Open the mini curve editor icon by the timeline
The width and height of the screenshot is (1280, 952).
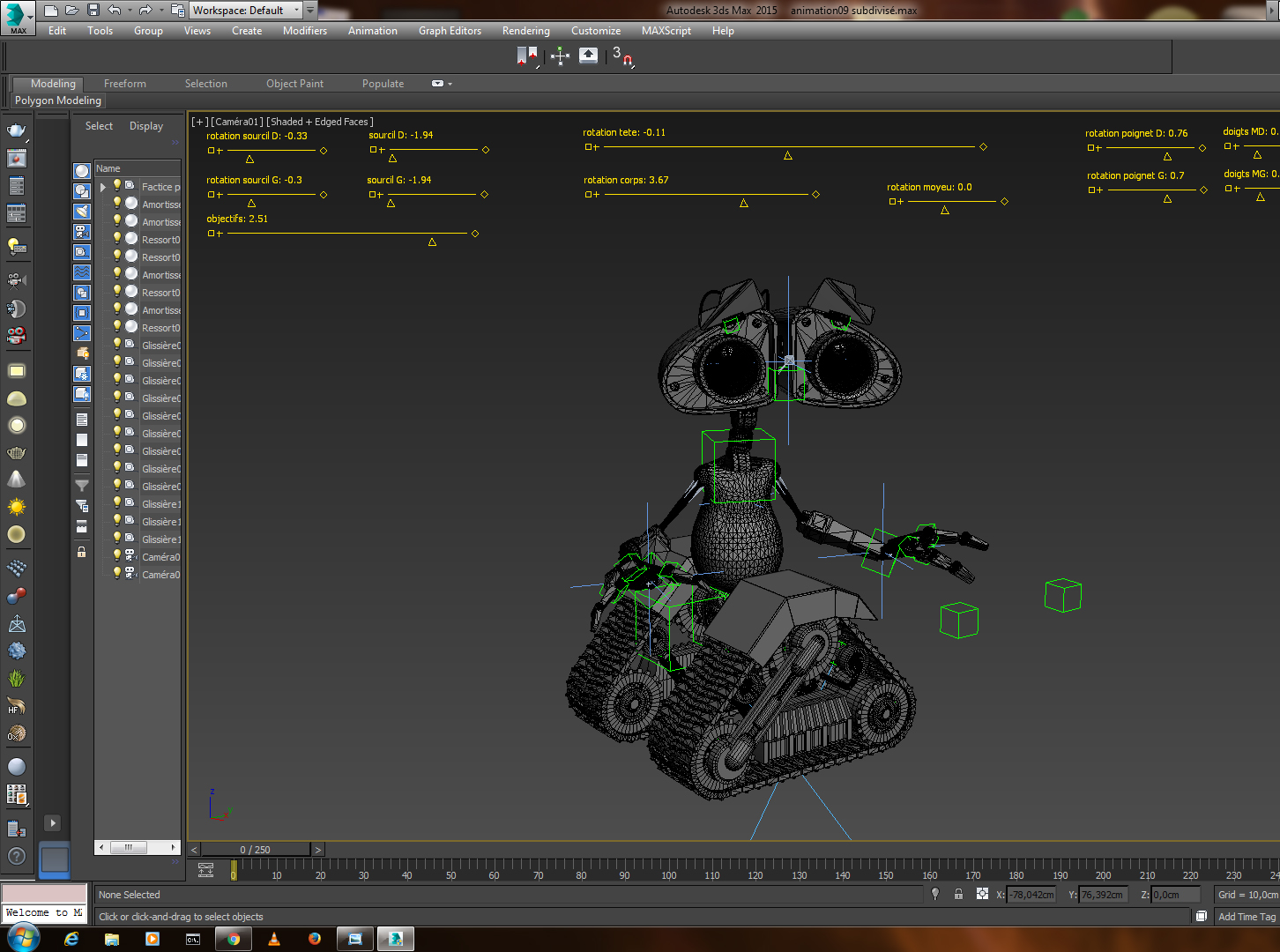[x=206, y=869]
